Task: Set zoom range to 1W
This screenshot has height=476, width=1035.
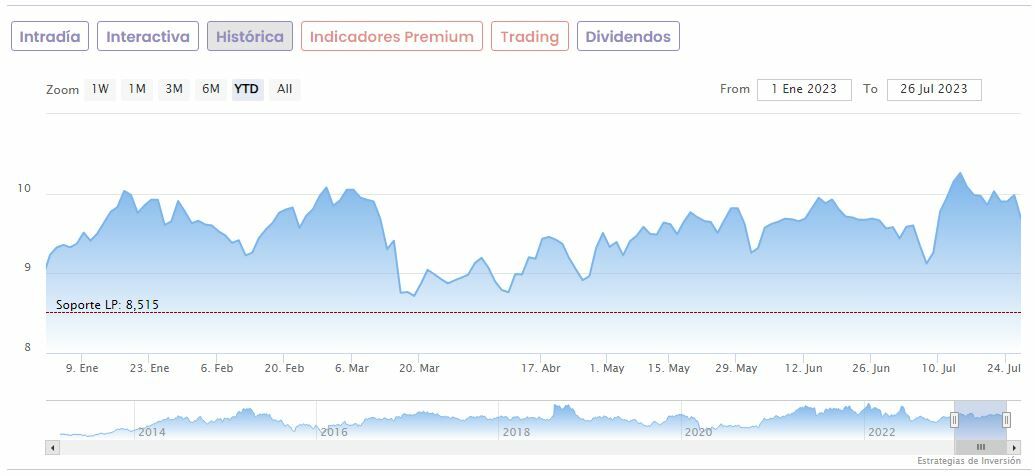Action: (100, 89)
